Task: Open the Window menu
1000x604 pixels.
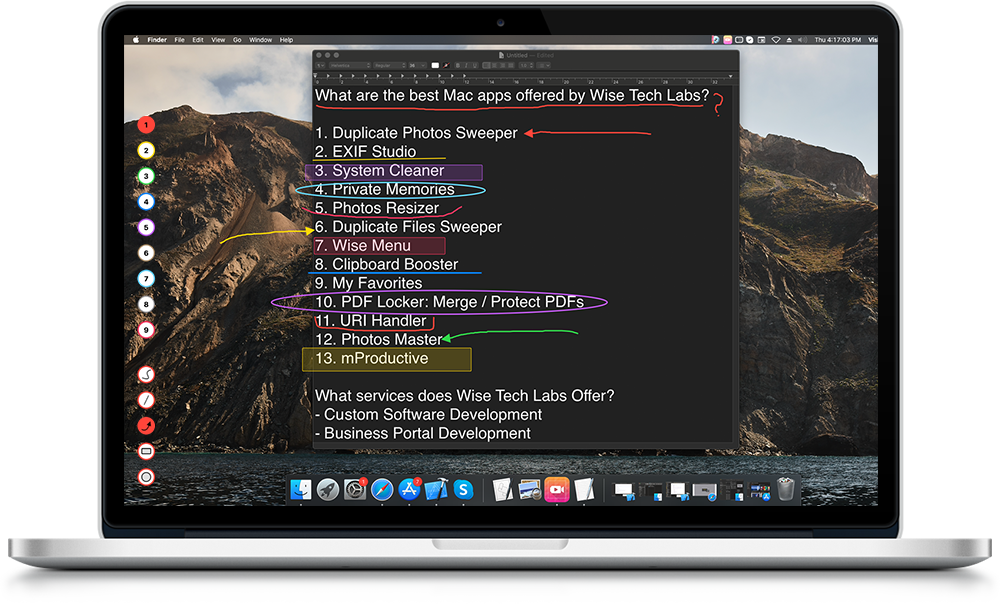Action: click(x=260, y=40)
